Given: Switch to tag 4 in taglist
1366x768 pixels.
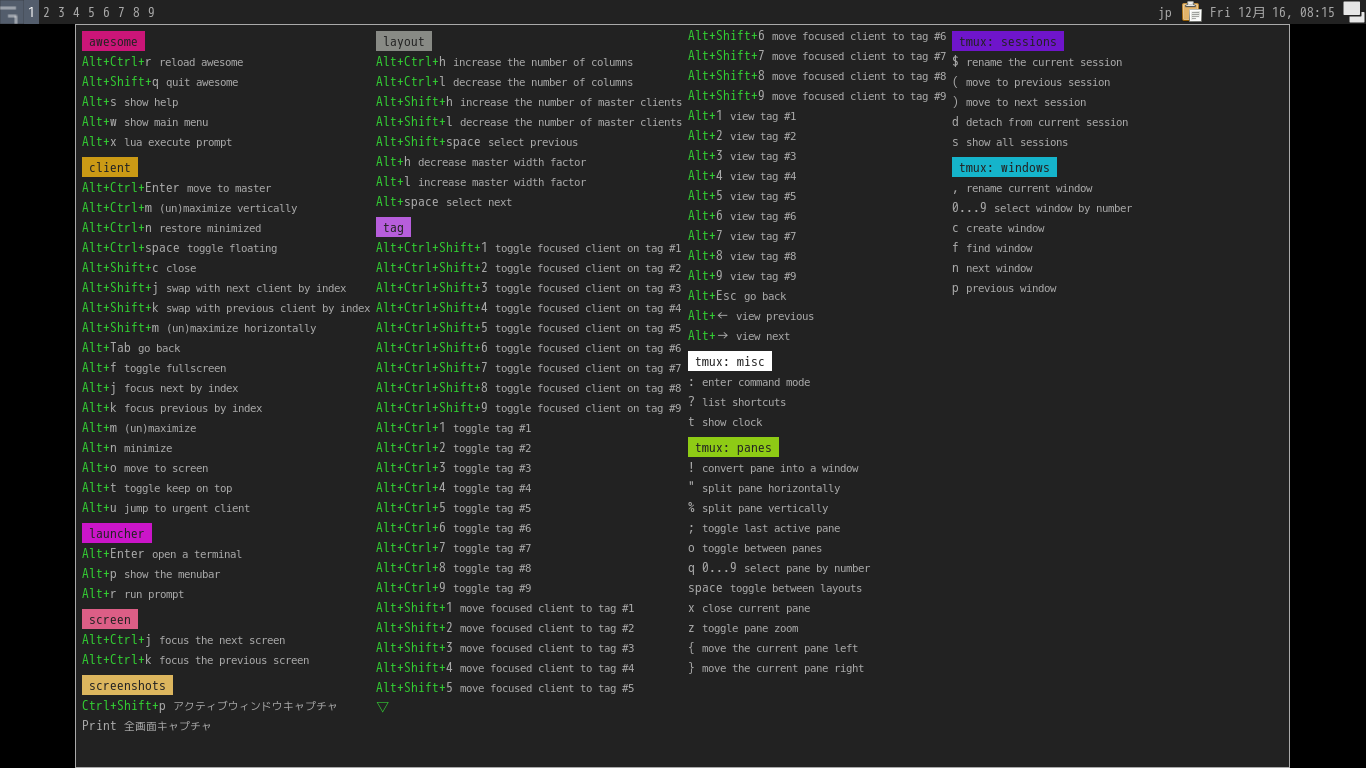Looking at the screenshot, I should click(x=76, y=12).
